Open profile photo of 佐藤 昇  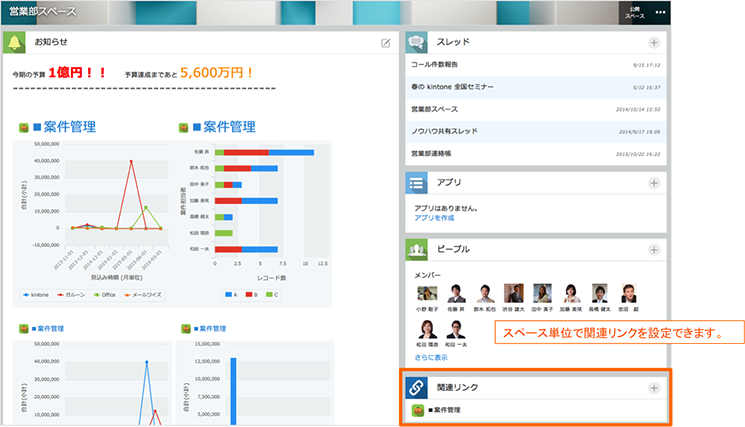[x=456, y=294]
